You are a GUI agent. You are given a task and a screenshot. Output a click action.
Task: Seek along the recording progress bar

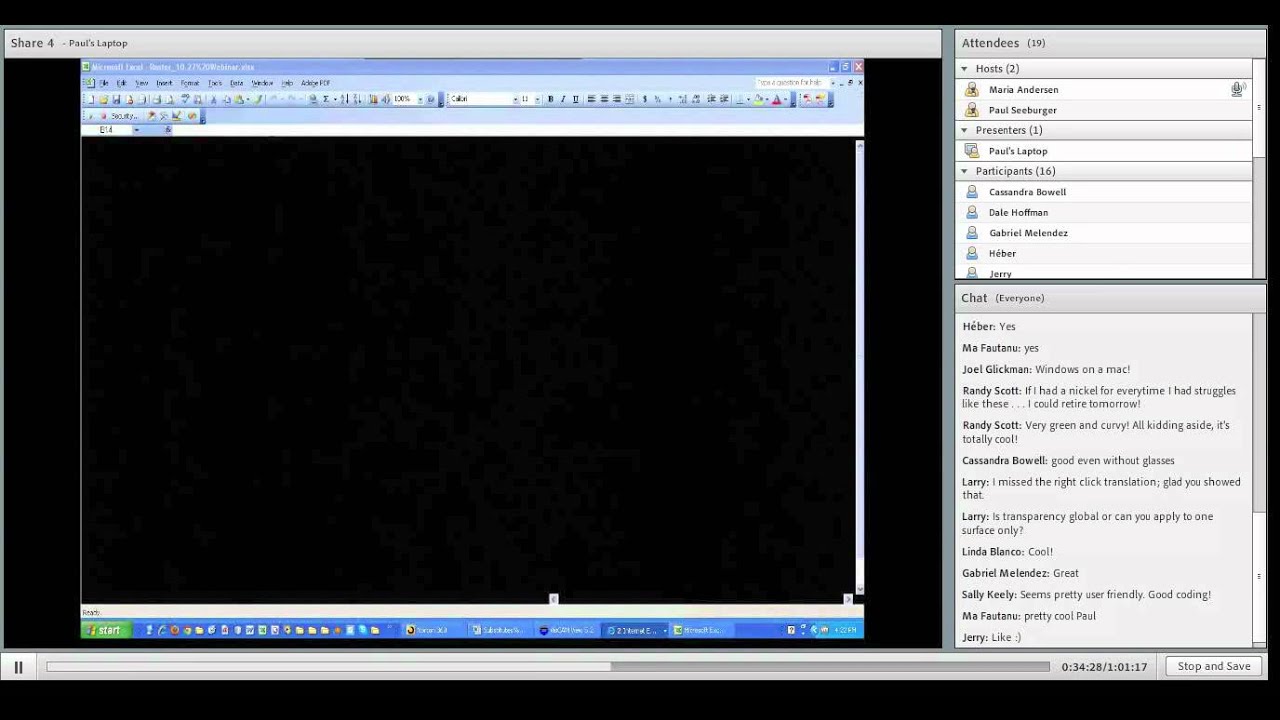[548, 667]
